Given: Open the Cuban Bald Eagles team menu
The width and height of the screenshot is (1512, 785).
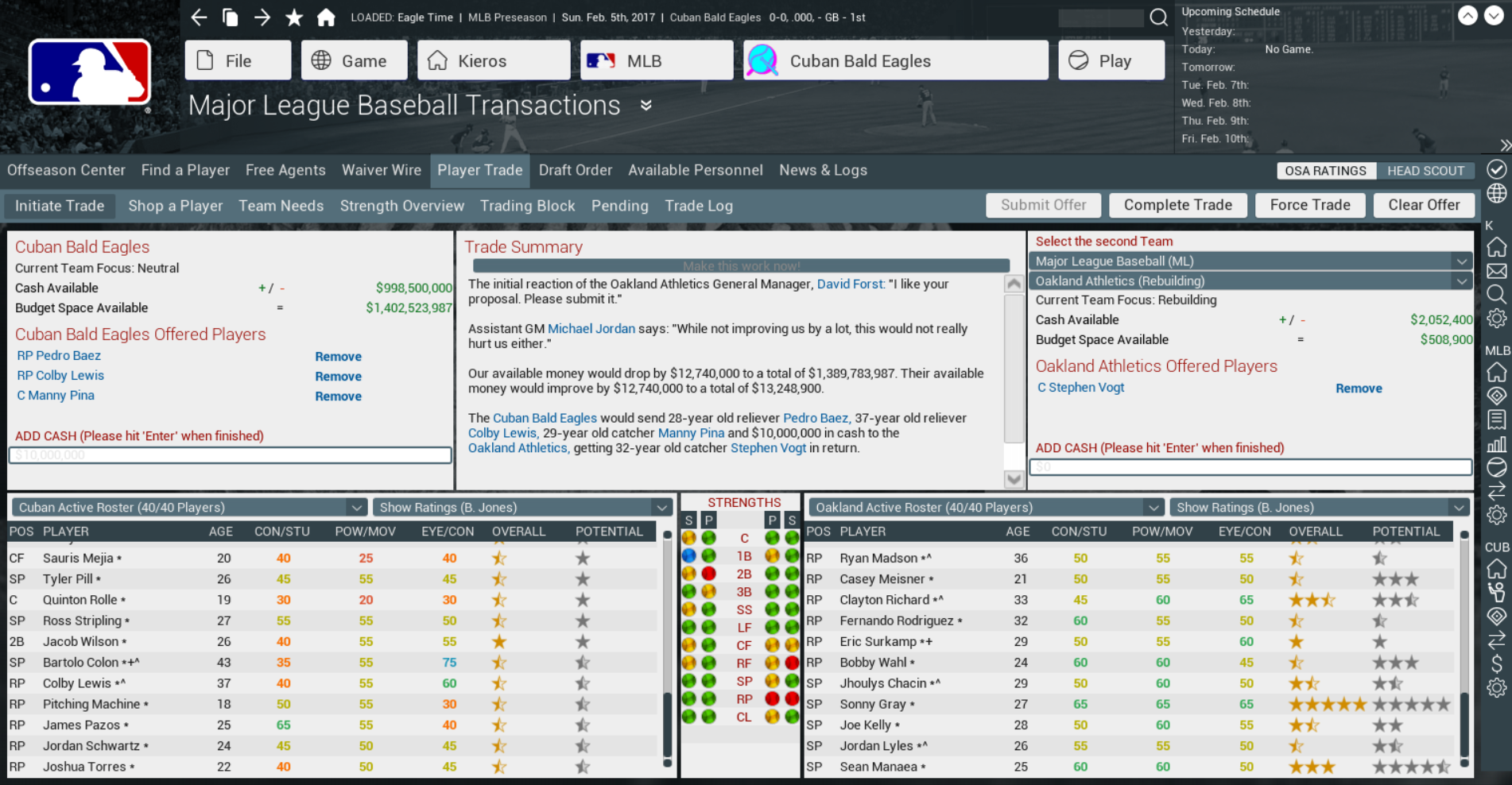Looking at the screenshot, I should (896, 60).
